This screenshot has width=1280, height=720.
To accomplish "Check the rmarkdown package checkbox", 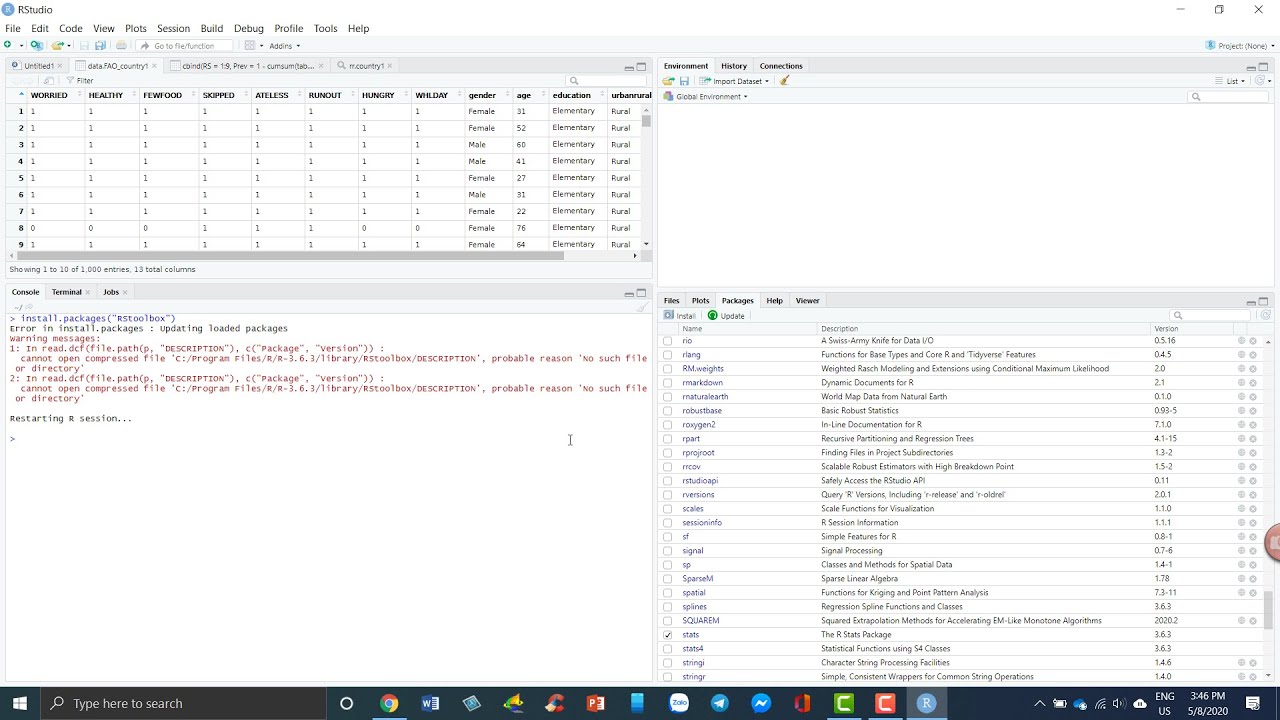I will pos(668,383).
